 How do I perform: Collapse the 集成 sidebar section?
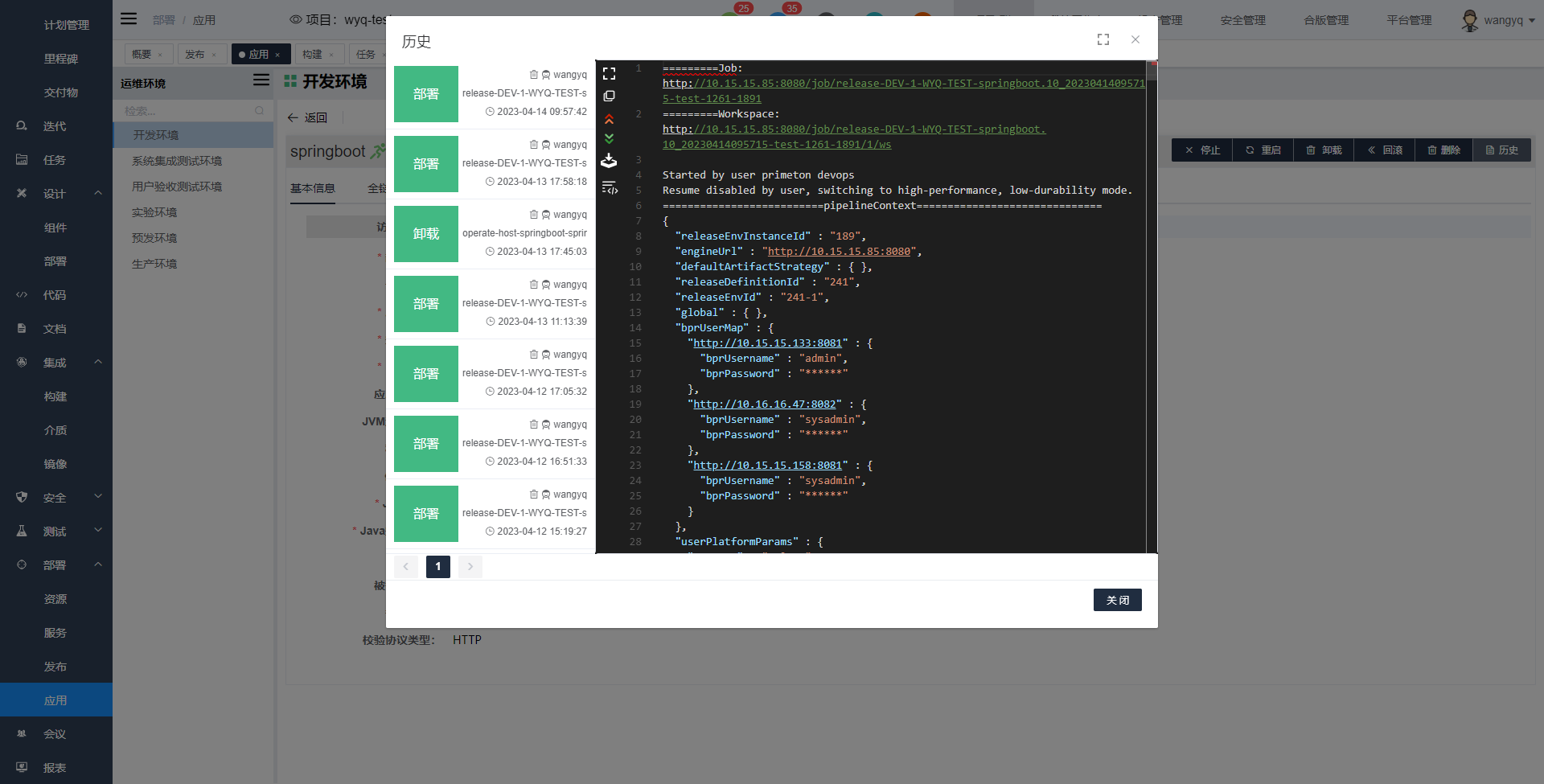98,362
